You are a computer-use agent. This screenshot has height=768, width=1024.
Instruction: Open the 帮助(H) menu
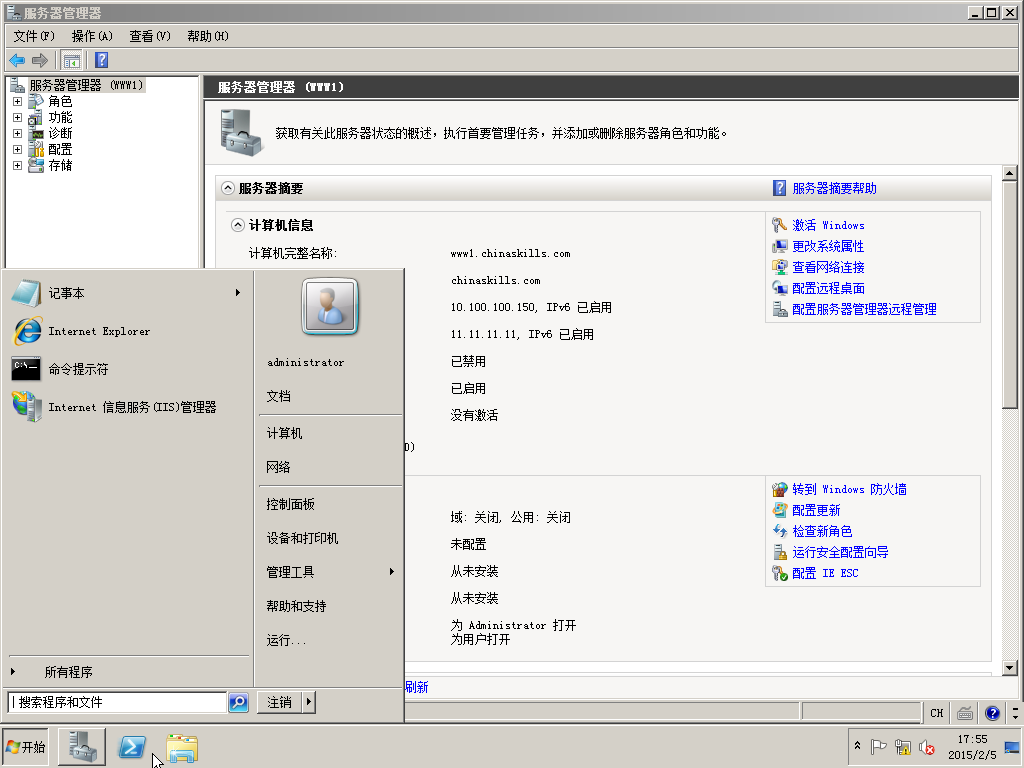208,36
